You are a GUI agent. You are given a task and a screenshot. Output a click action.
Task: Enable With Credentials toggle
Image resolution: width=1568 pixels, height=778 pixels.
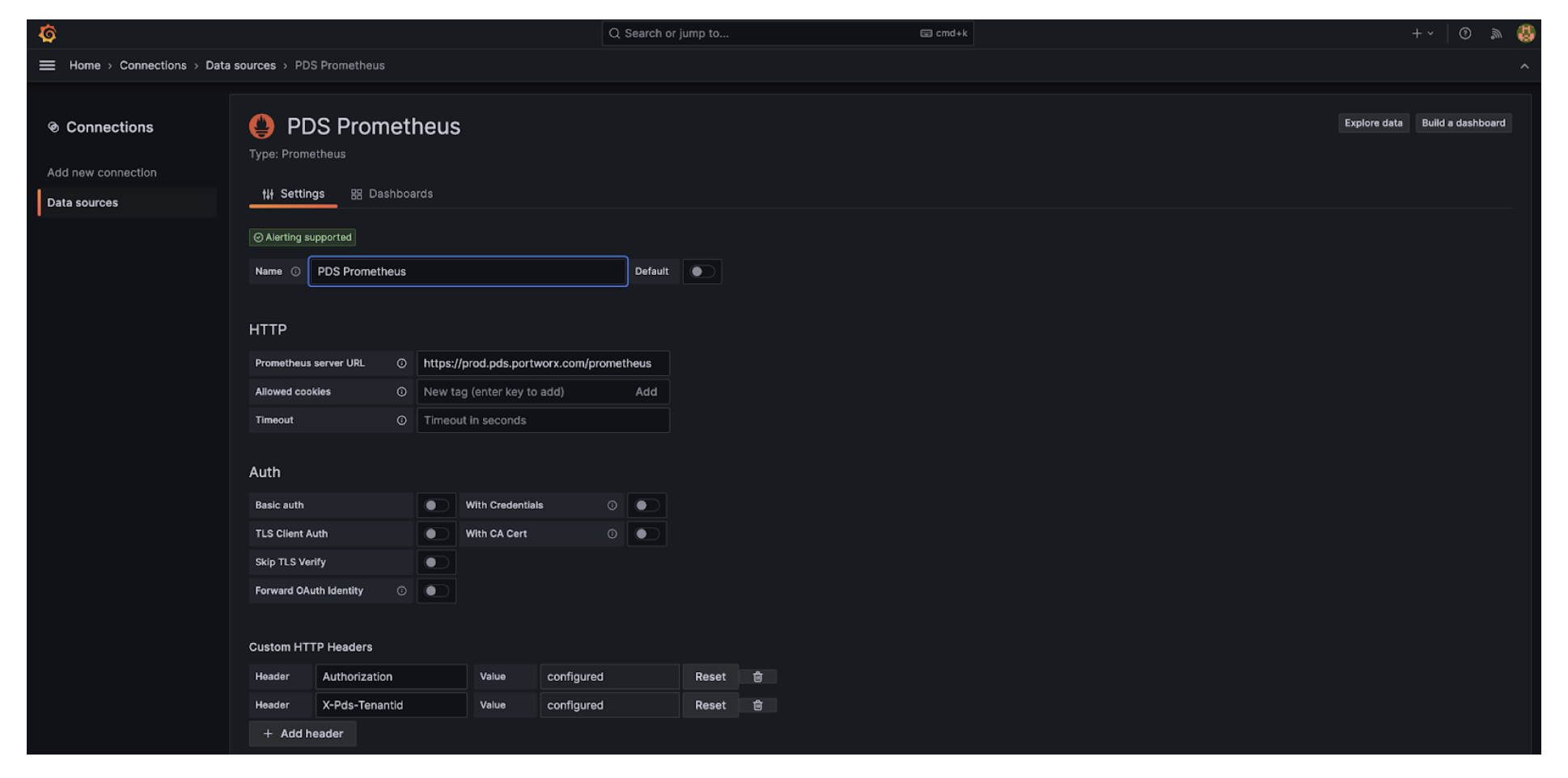pyautogui.click(x=646, y=505)
